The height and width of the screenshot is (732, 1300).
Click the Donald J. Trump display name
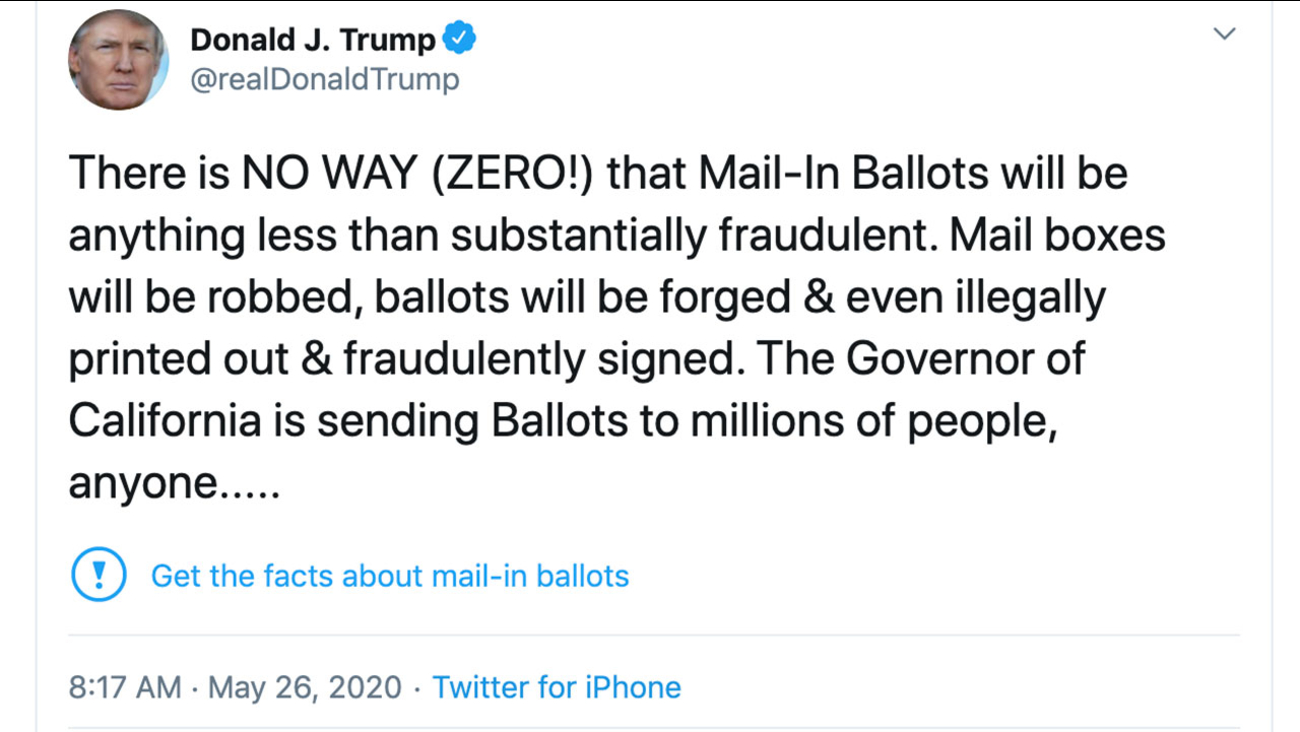(312, 40)
